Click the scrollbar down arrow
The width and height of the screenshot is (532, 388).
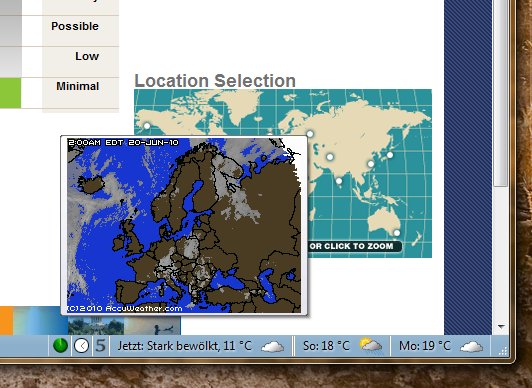point(501,327)
